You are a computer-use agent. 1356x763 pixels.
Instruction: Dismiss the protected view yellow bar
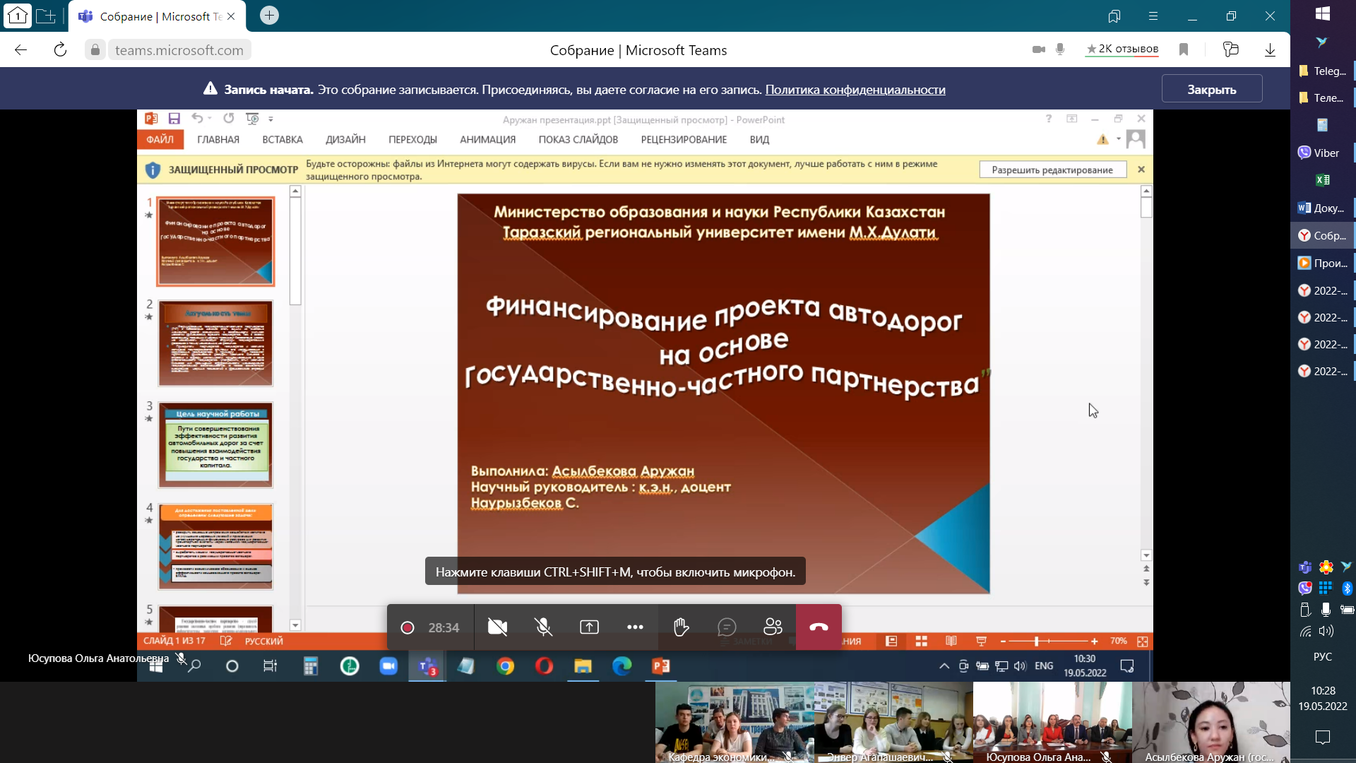pos(1141,170)
